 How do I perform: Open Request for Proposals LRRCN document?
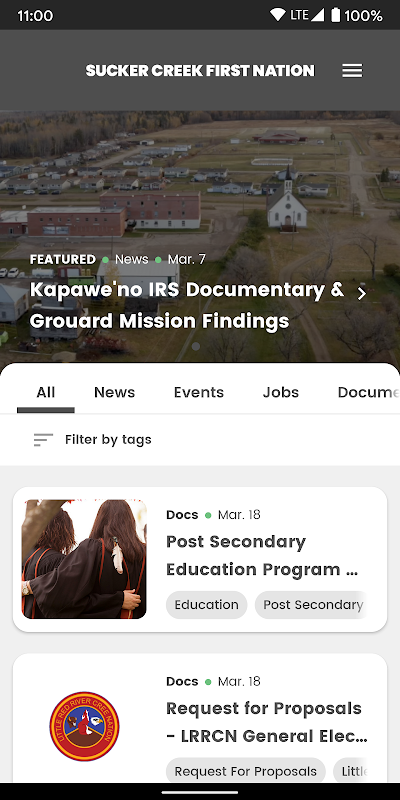coord(200,718)
